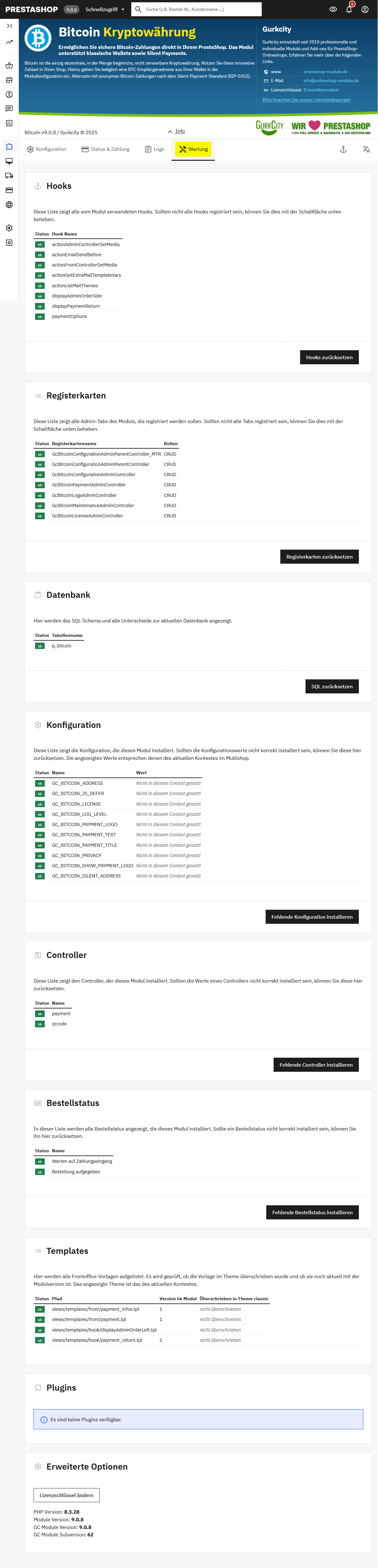Open Payment via the credit card sidebar icon
378x1568 pixels.
point(9,190)
